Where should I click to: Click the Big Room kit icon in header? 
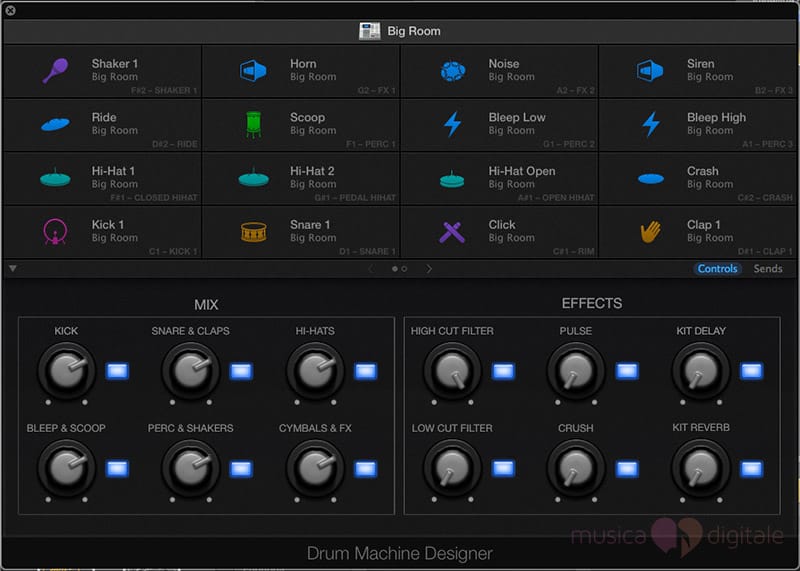point(369,31)
